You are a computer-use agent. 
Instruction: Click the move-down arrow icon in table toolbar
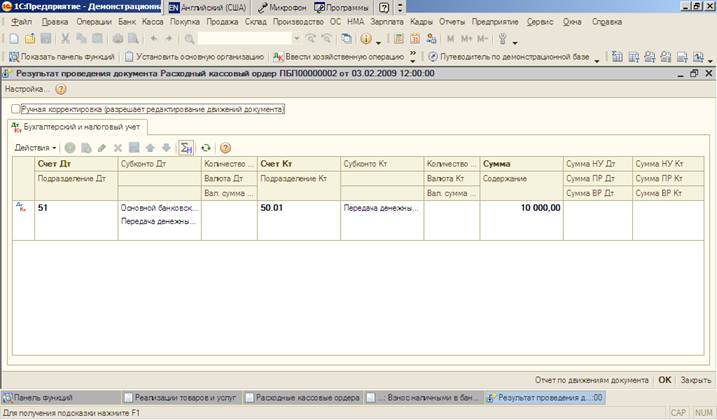tap(166, 148)
